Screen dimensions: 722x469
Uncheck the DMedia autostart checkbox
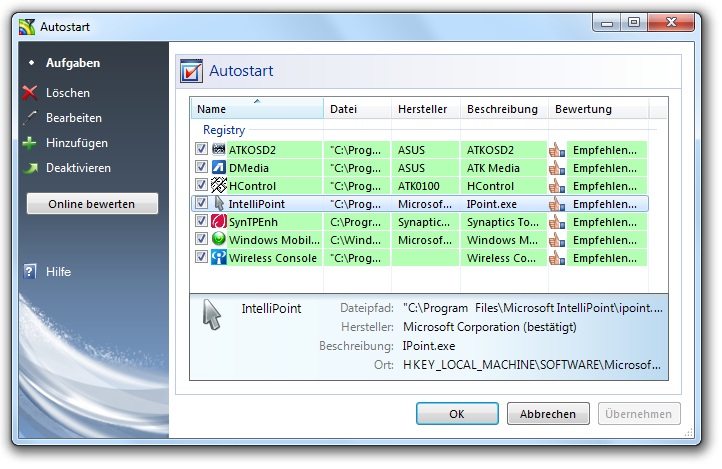click(201, 167)
